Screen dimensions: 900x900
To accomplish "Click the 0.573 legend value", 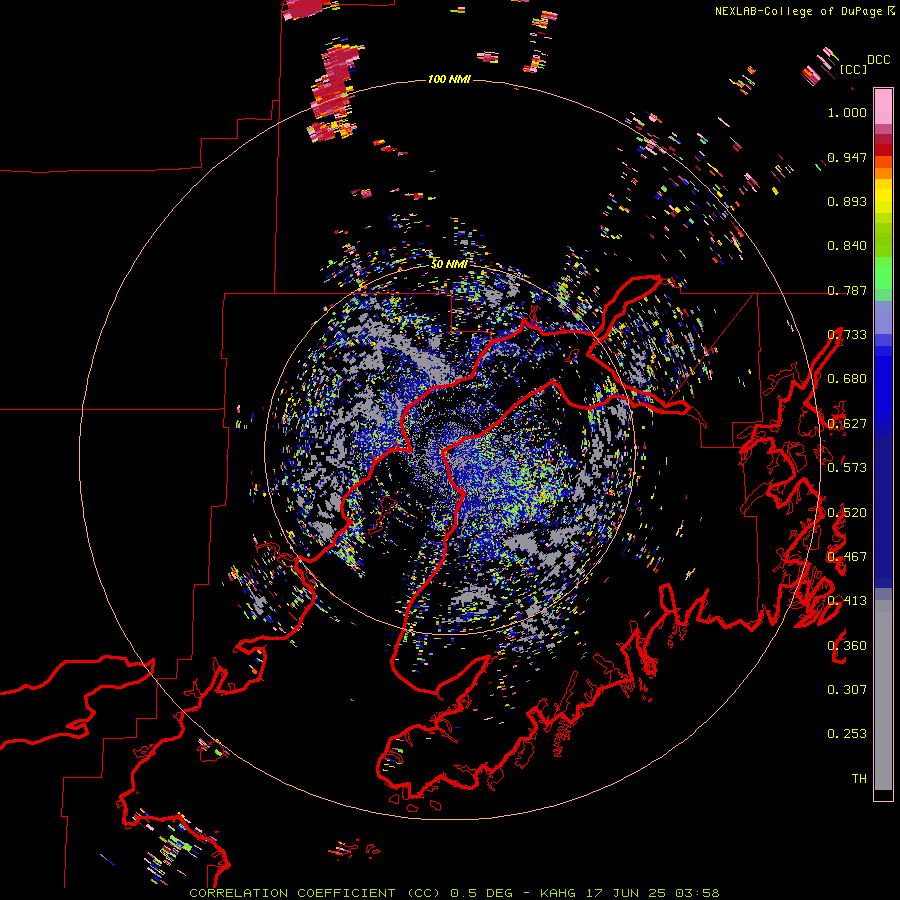I will [x=847, y=468].
